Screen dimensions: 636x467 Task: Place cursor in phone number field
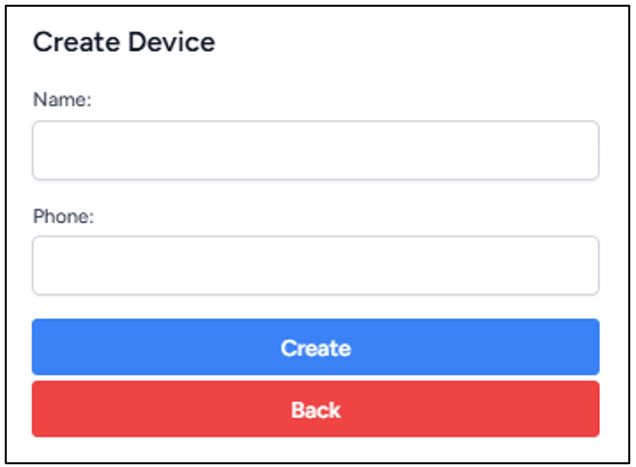pos(316,265)
